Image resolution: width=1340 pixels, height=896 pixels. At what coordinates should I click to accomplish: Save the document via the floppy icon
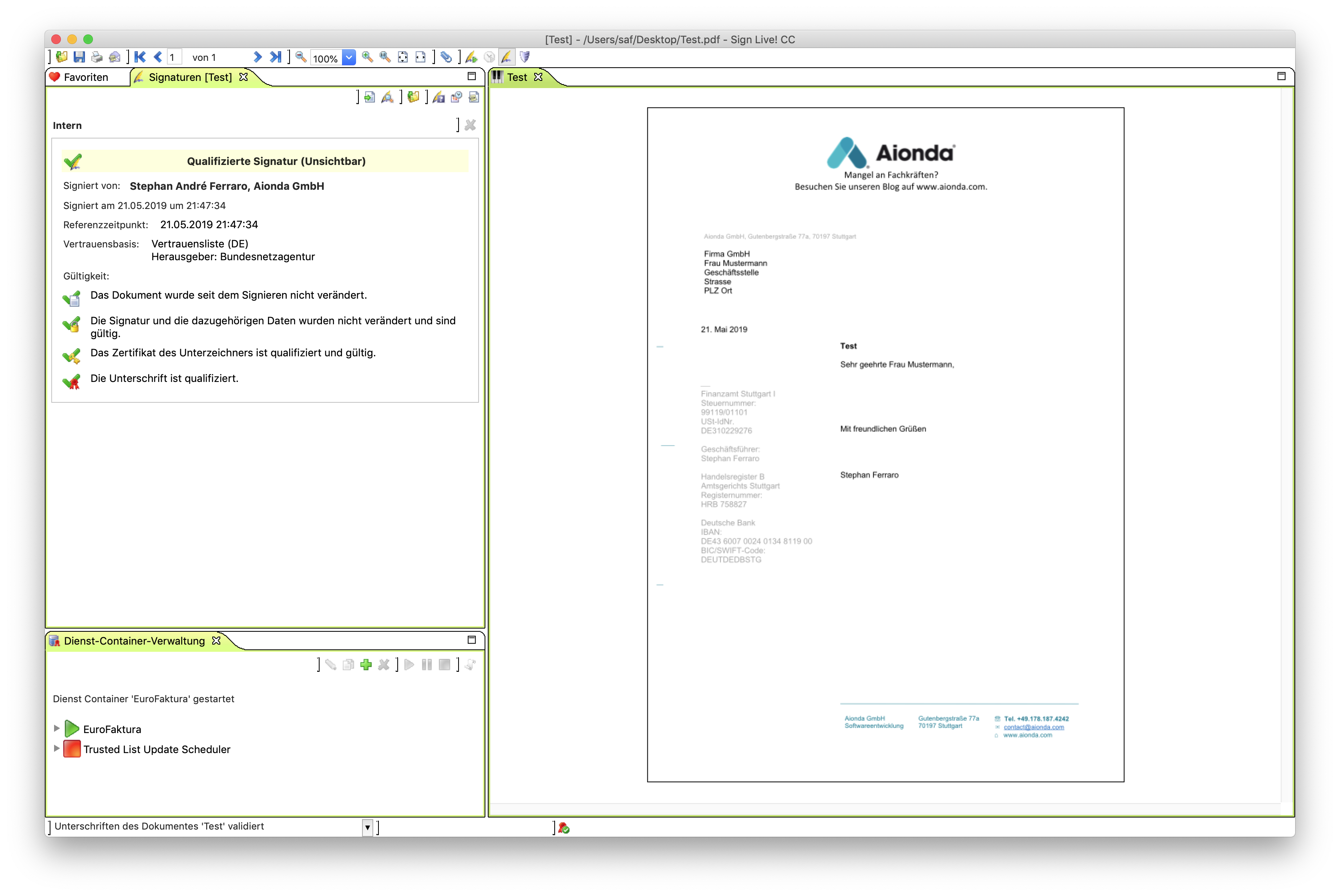click(x=79, y=57)
